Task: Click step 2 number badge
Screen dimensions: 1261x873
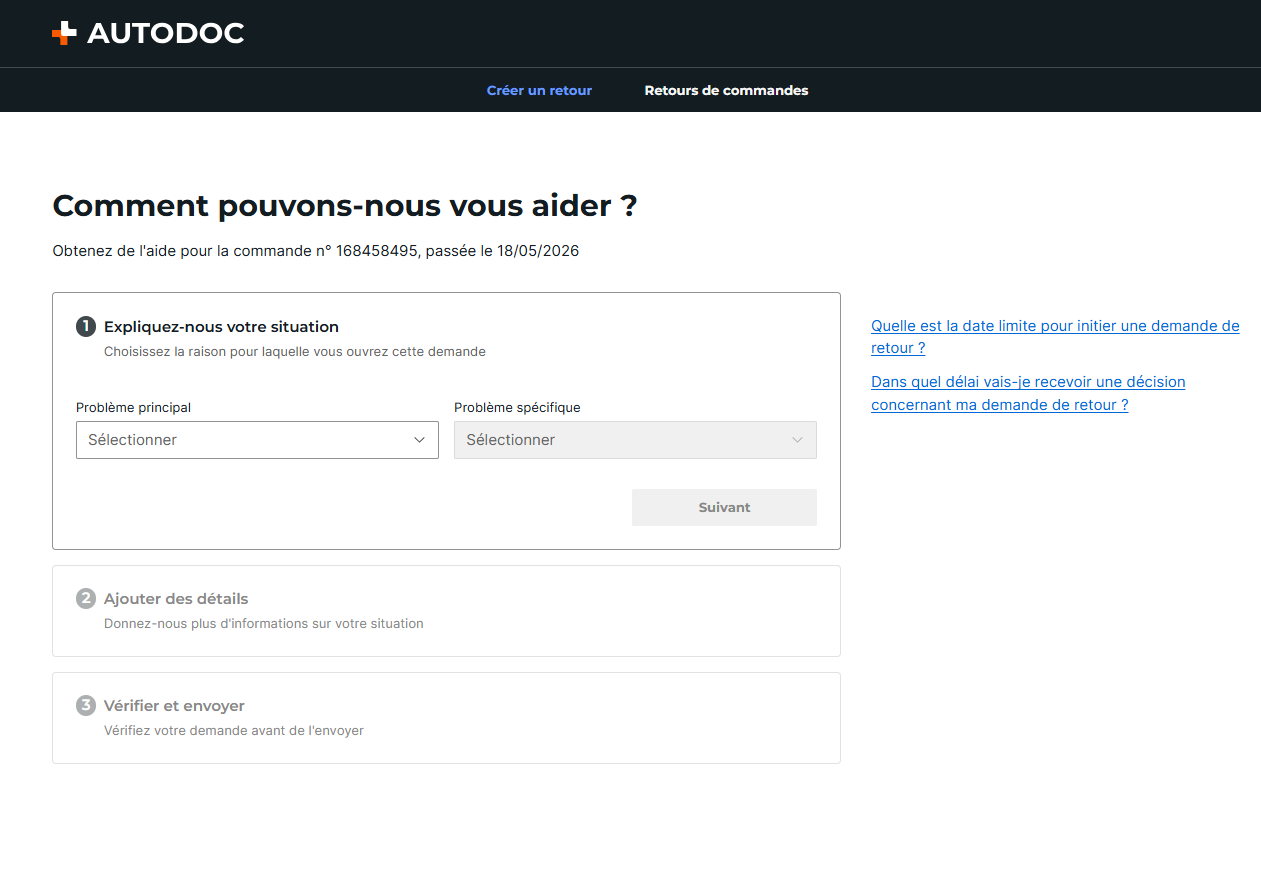Action: pyautogui.click(x=86, y=598)
